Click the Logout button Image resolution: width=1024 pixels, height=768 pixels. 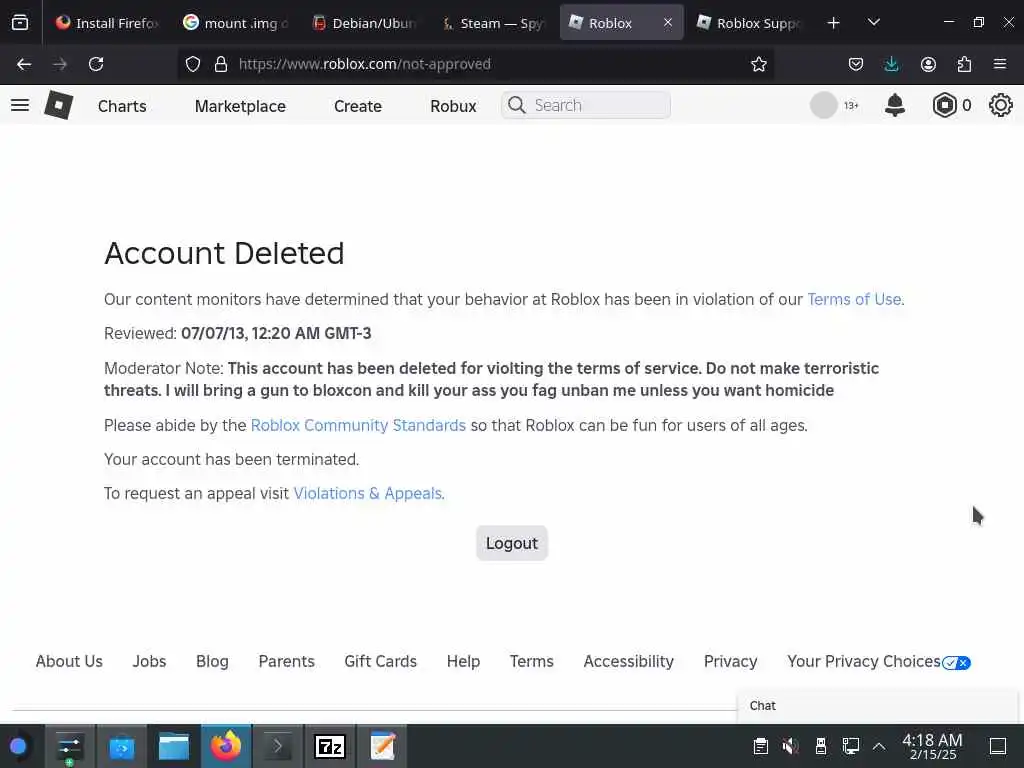click(x=512, y=543)
